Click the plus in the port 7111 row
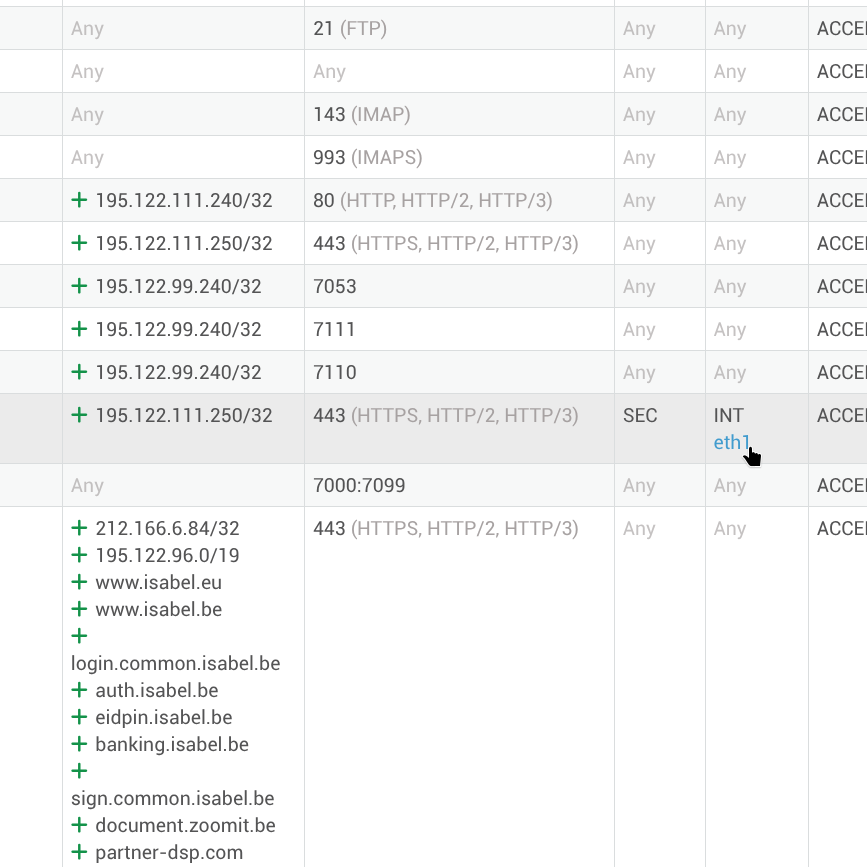Image resolution: width=867 pixels, height=867 pixels. tap(79, 329)
